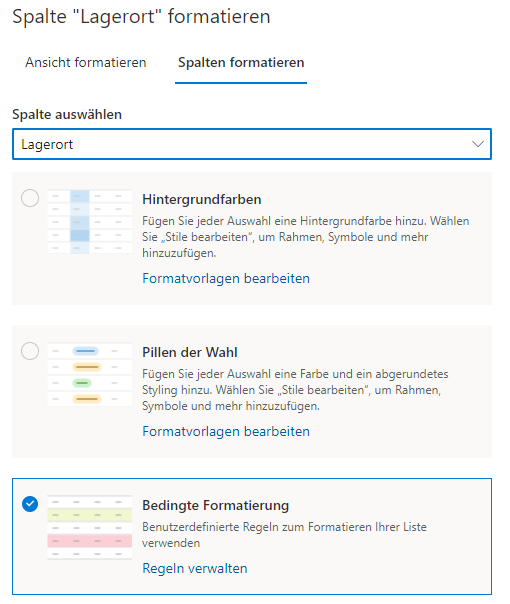
Task: Select the Spalten formatieren tab
Action: pyautogui.click(x=241, y=62)
